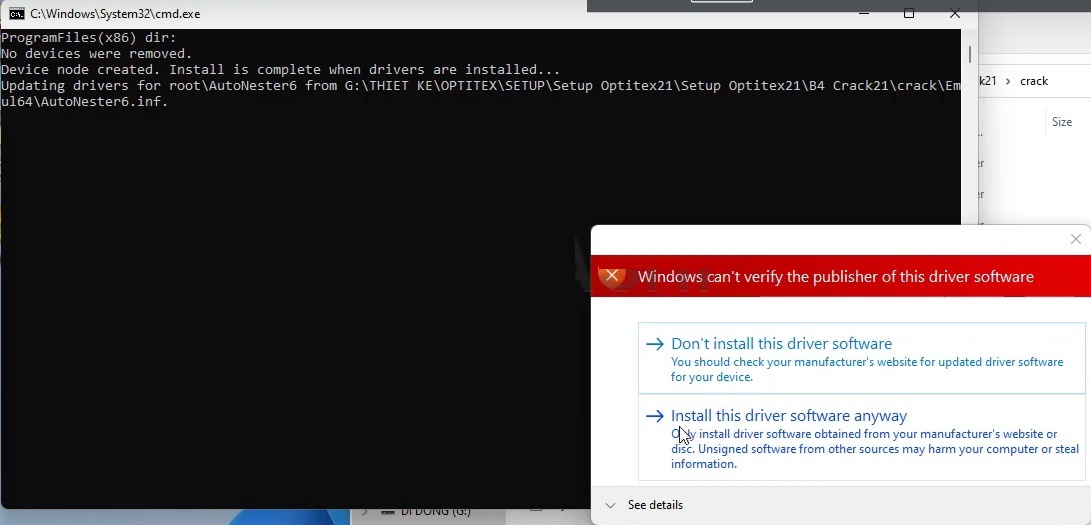Click the cmd.exe icon in title bar
This screenshot has width=1091, height=525.
point(16,14)
